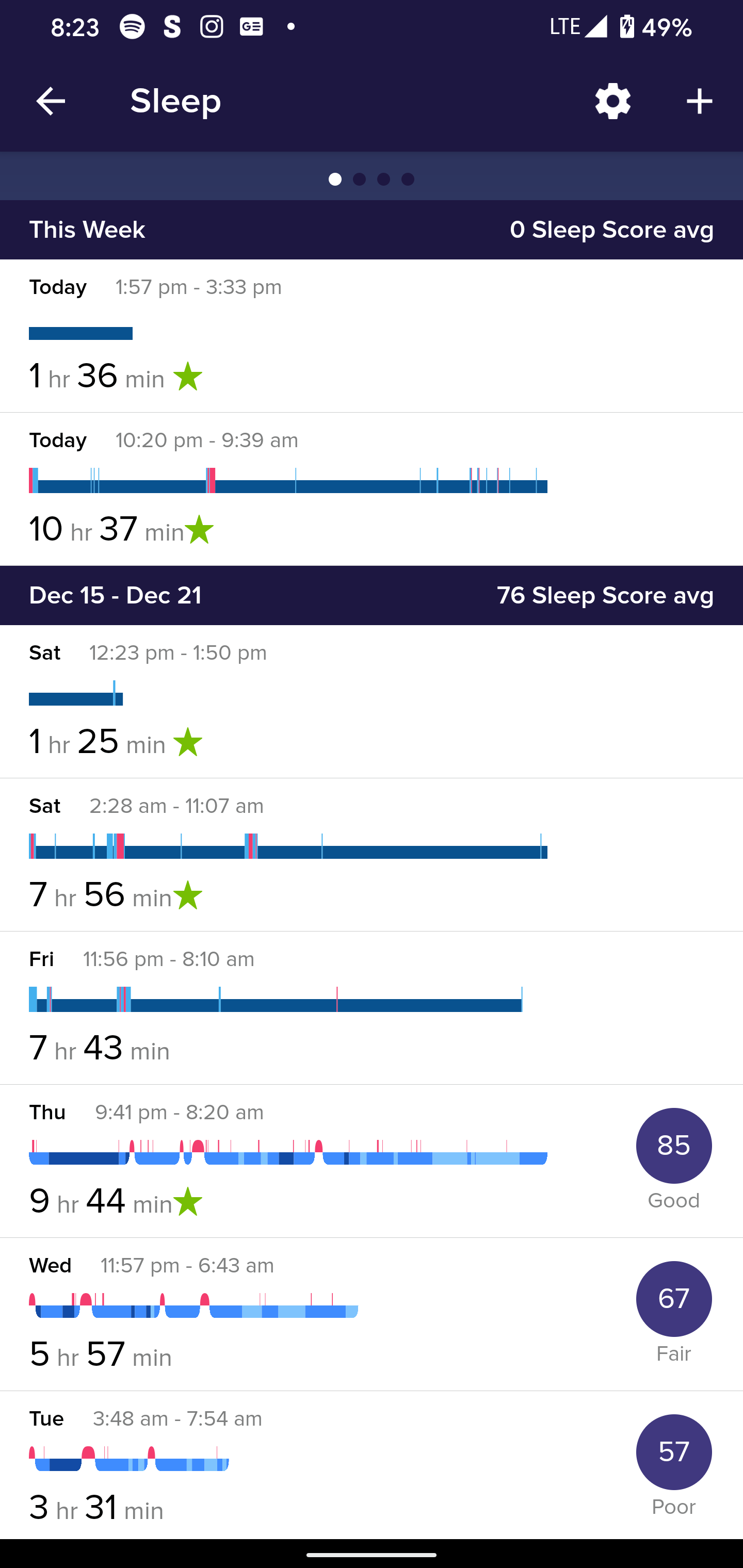
Task: Tap the Dec 15 - Dec 21 week header
Action: pyautogui.click(x=372, y=595)
